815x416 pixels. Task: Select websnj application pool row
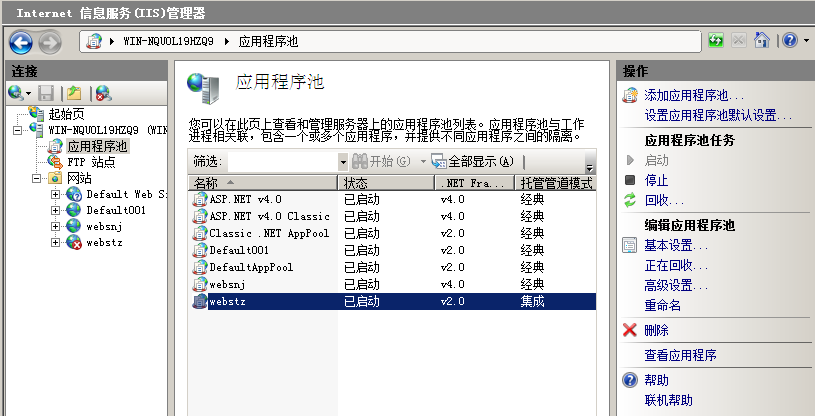pos(392,284)
